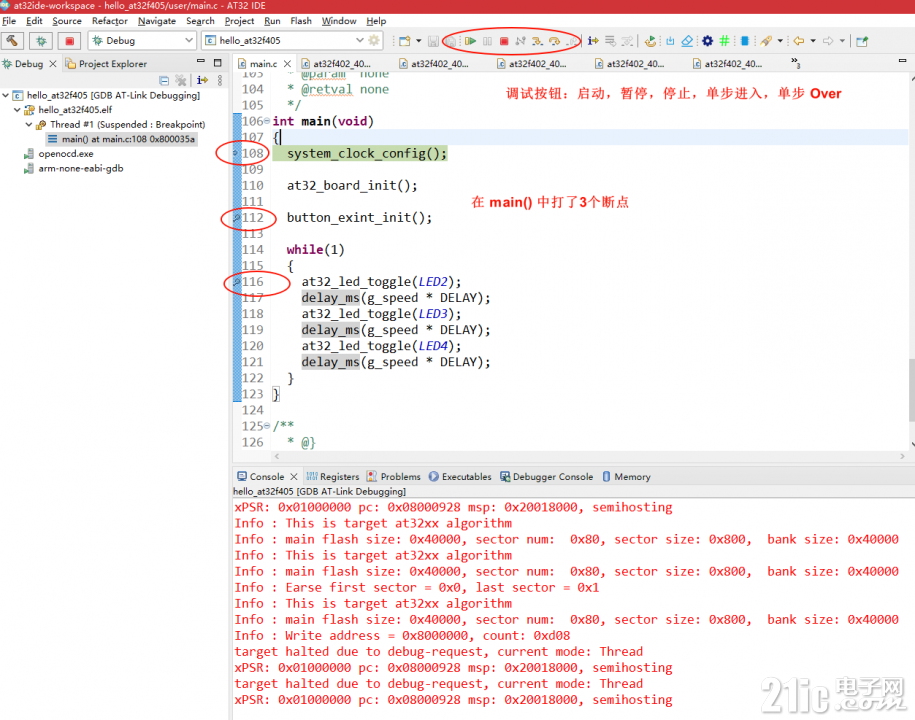Collapse all in the Debug view toolbar

164,81
